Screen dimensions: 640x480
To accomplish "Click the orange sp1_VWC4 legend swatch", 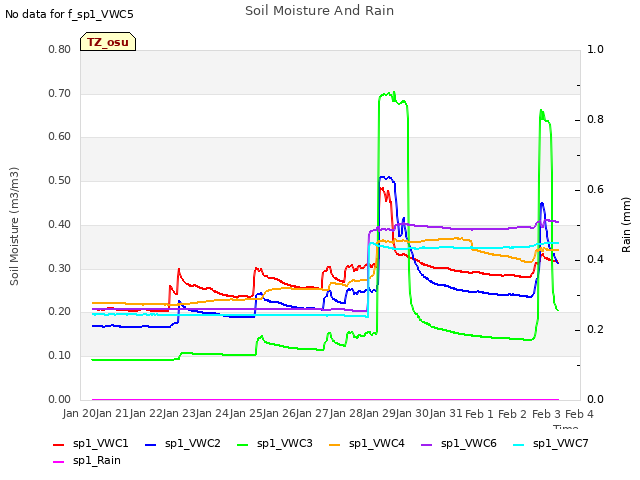I will [x=335, y=445].
